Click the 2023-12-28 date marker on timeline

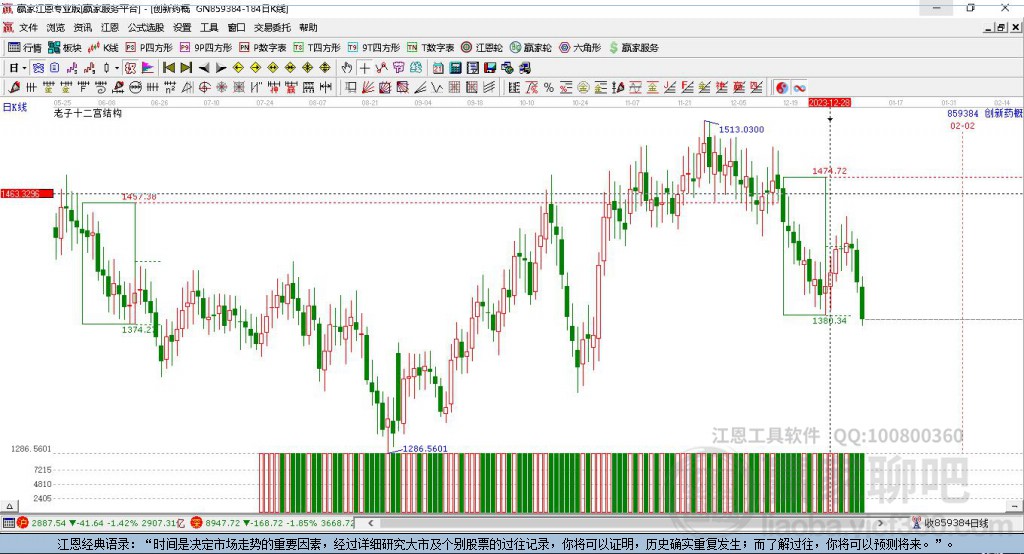click(829, 102)
